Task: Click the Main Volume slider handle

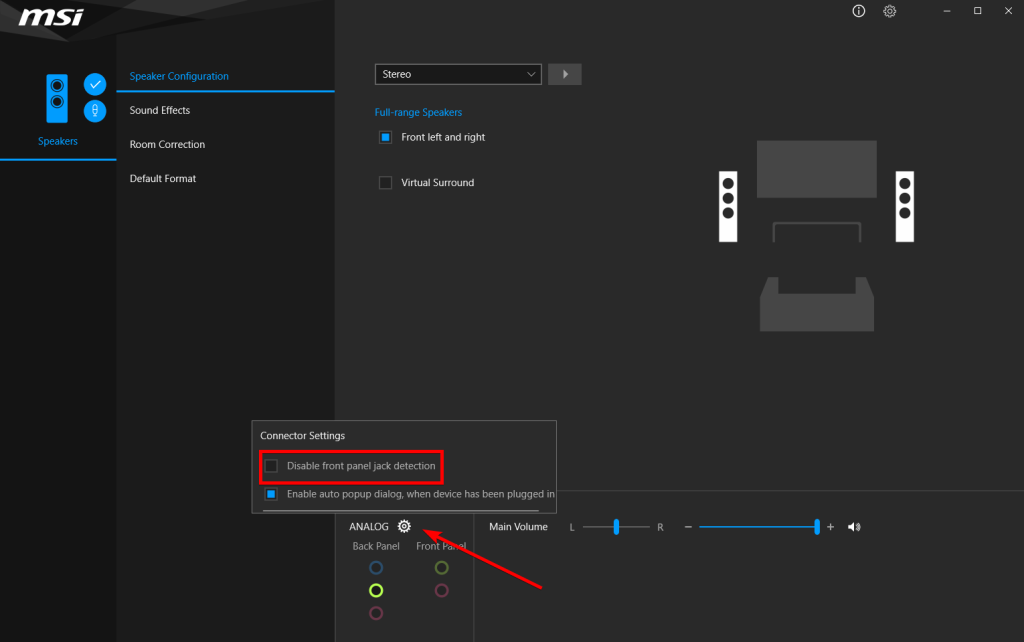Action: click(x=817, y=527)
